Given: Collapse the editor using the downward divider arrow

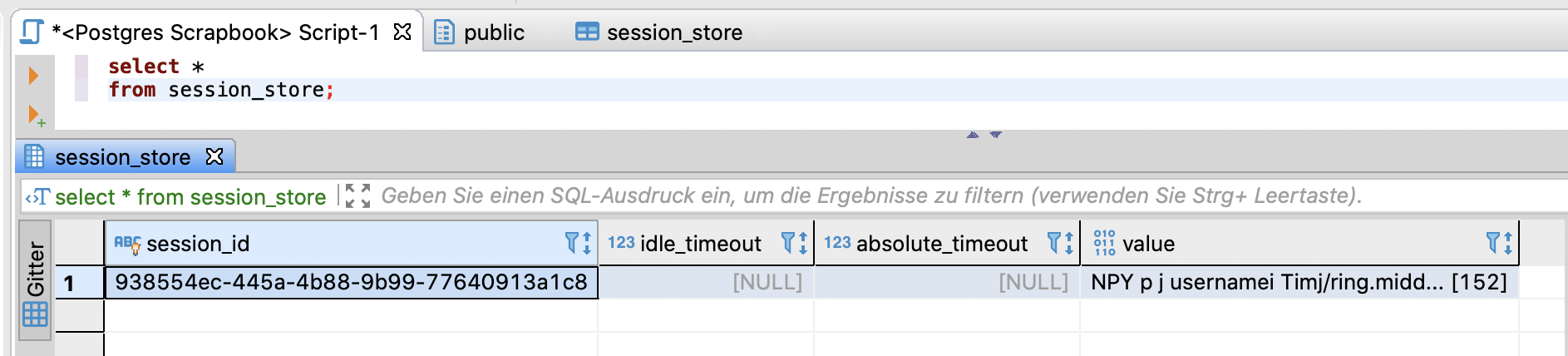Looking at the screenshot, I should click(x=996, y=134).
